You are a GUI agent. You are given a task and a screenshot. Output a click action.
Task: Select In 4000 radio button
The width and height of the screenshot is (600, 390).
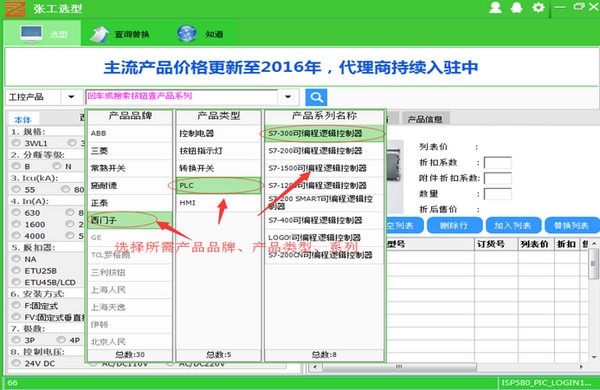click(x=16, y=235)
